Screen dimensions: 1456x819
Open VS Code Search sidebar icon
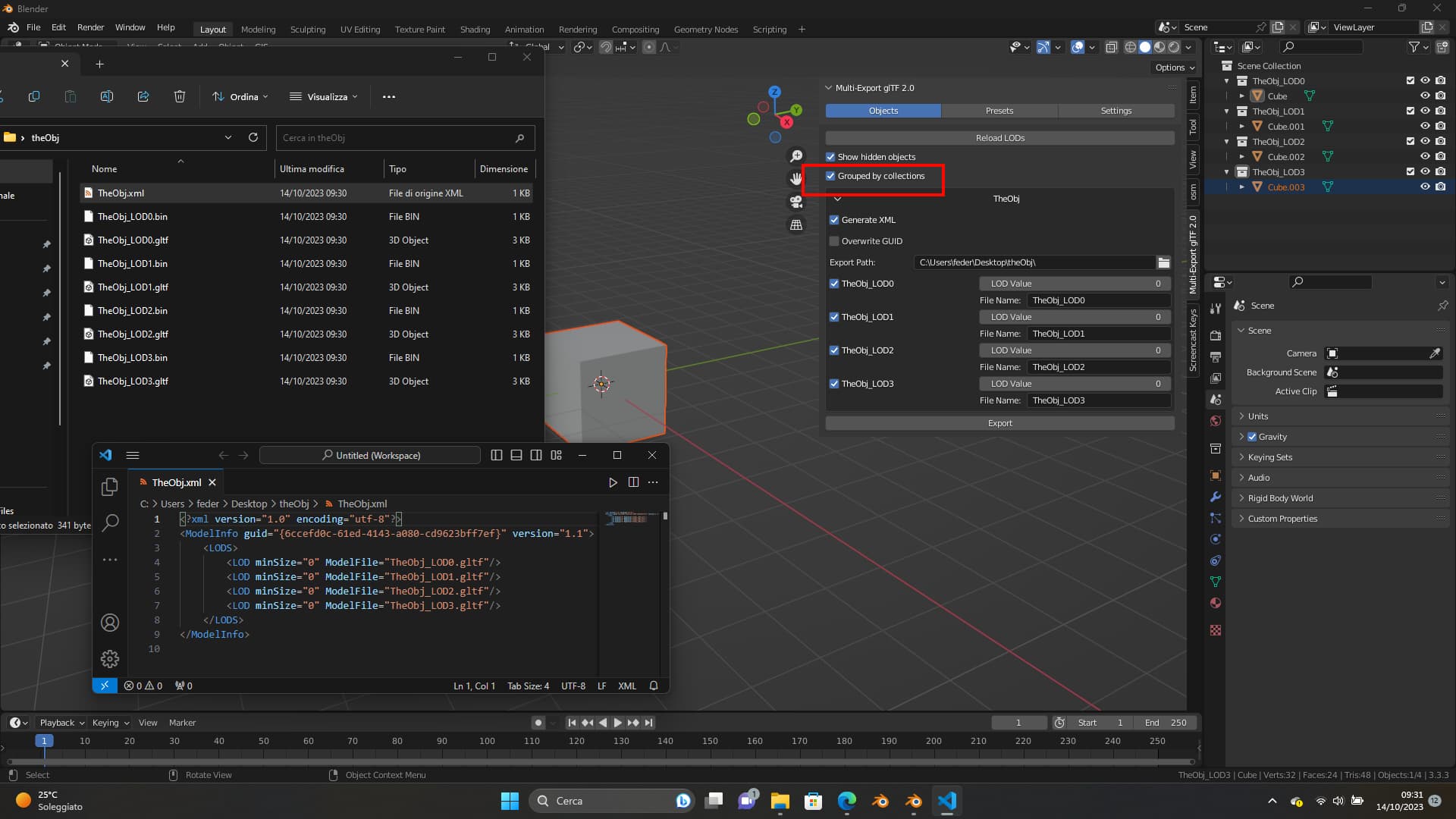coord(110,522)
